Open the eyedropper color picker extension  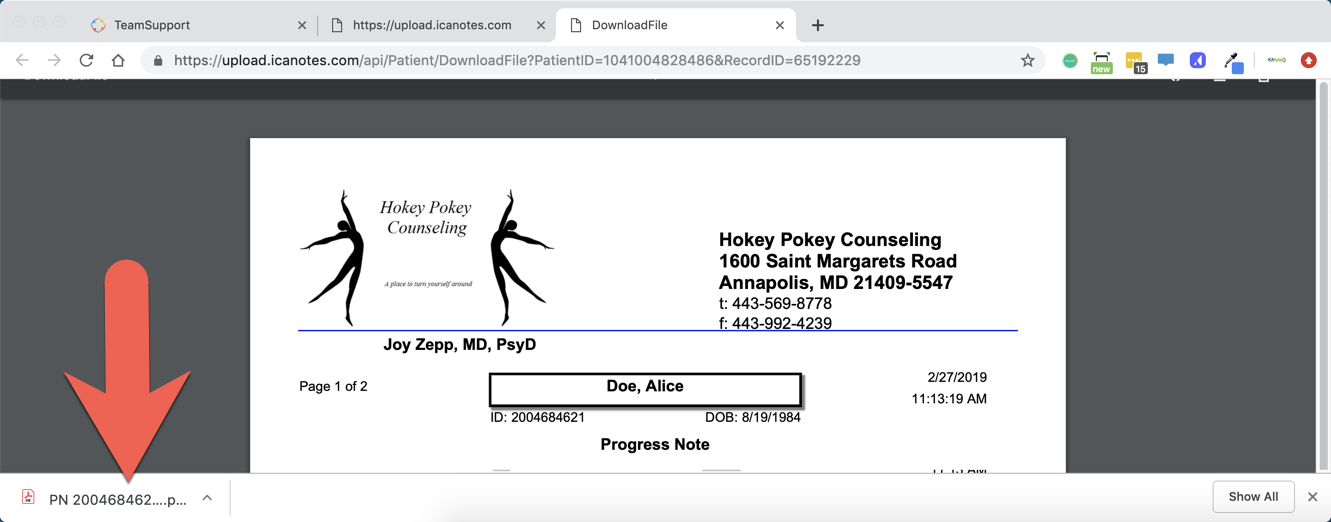click(x=1233, y=61)
